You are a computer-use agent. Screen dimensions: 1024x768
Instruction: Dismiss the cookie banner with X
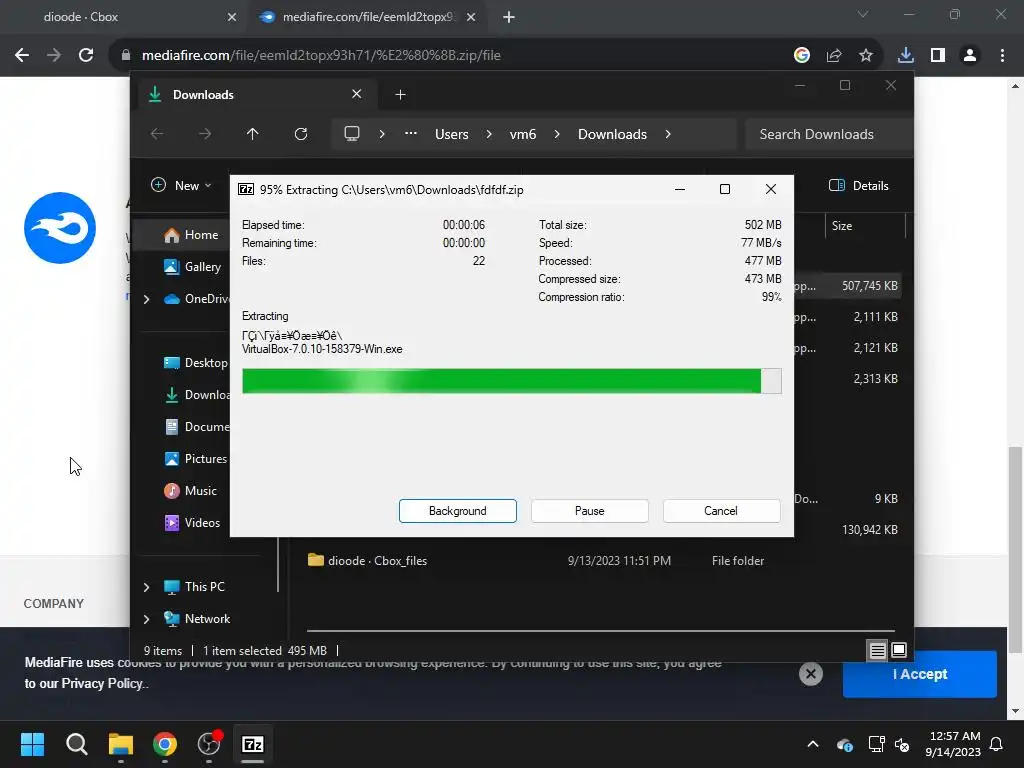(810, 674)
